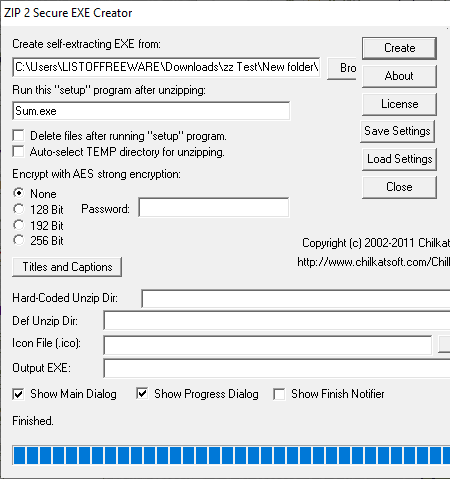Open the About dialog
450x479 pixels.
coord(399,76)
